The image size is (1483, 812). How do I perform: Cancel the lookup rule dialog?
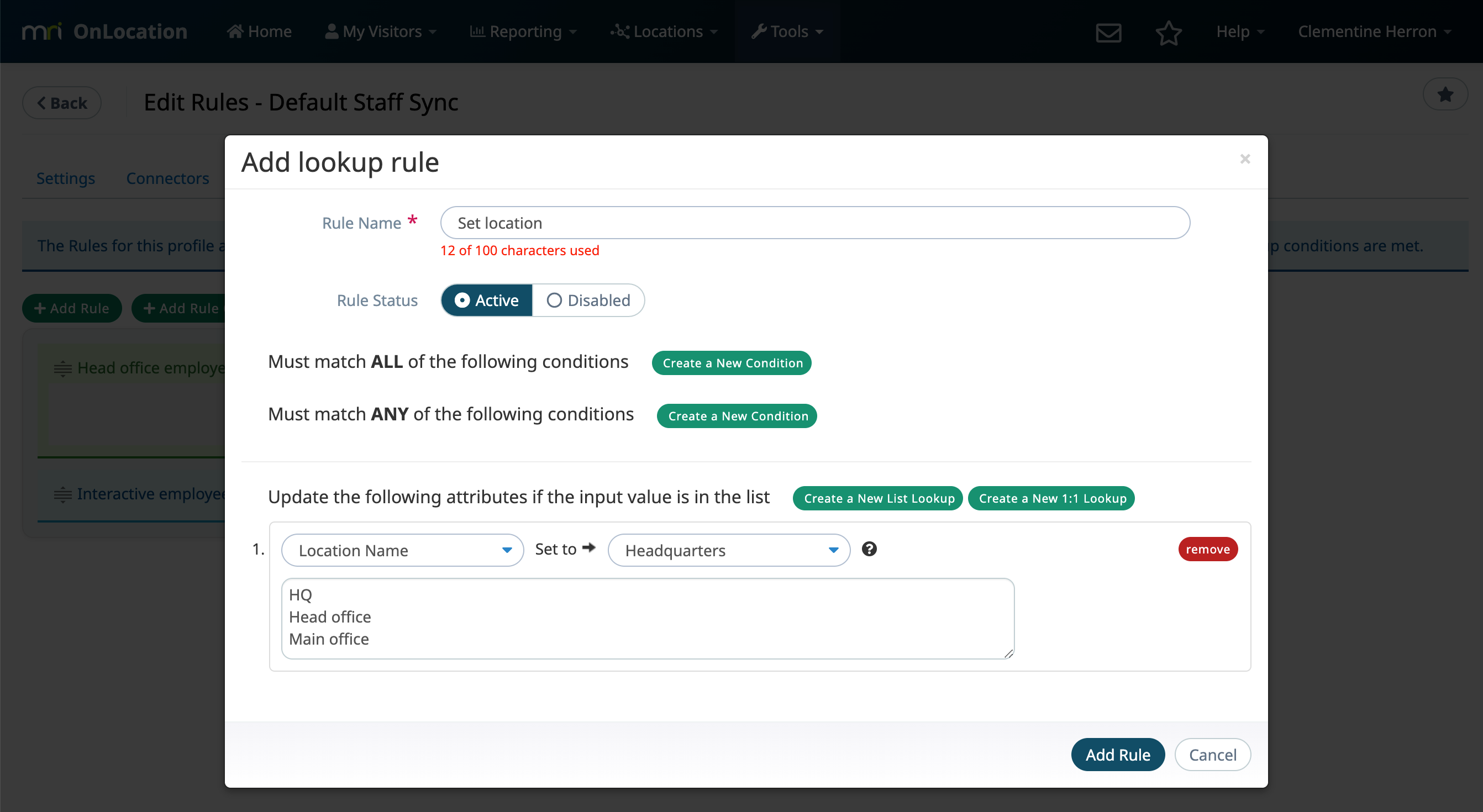[1212, 755]
